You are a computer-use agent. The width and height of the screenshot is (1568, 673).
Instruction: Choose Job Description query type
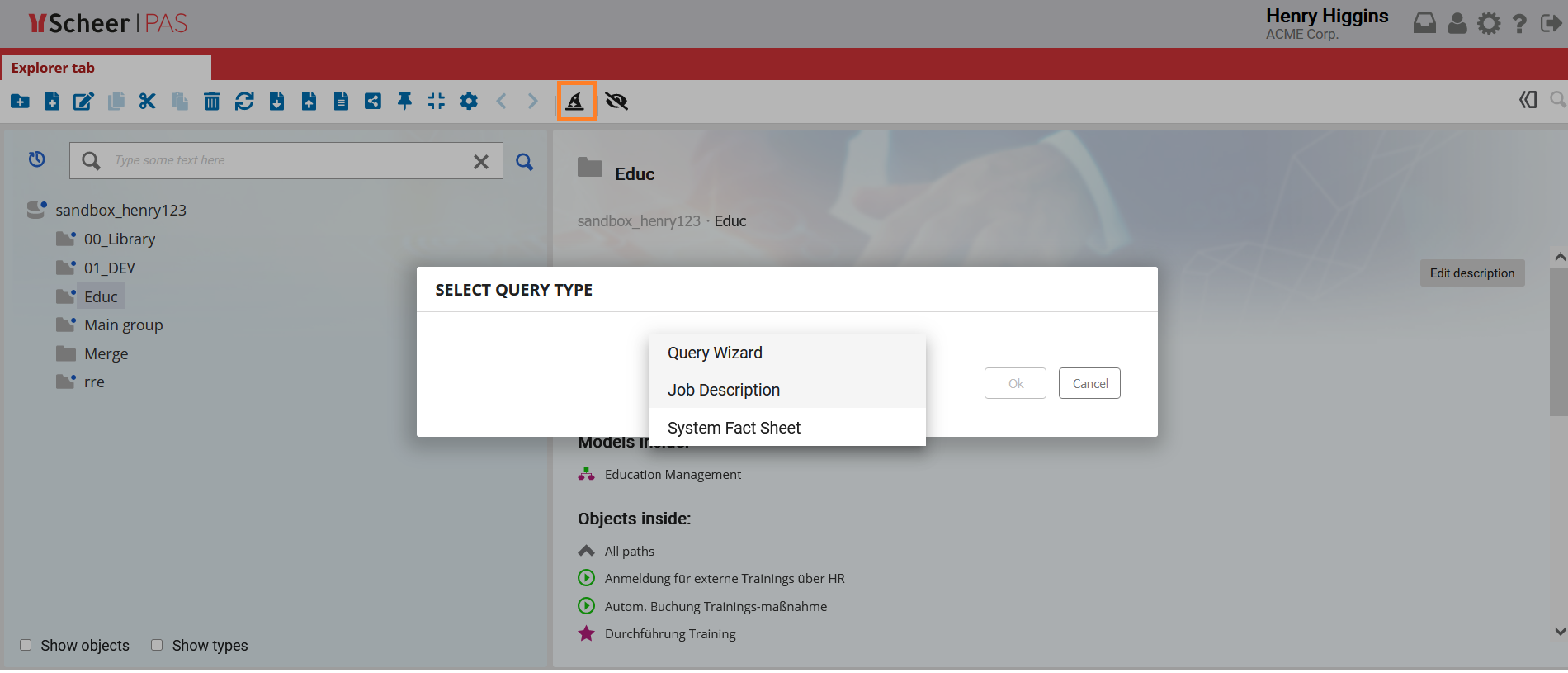(x=787, y=390)
